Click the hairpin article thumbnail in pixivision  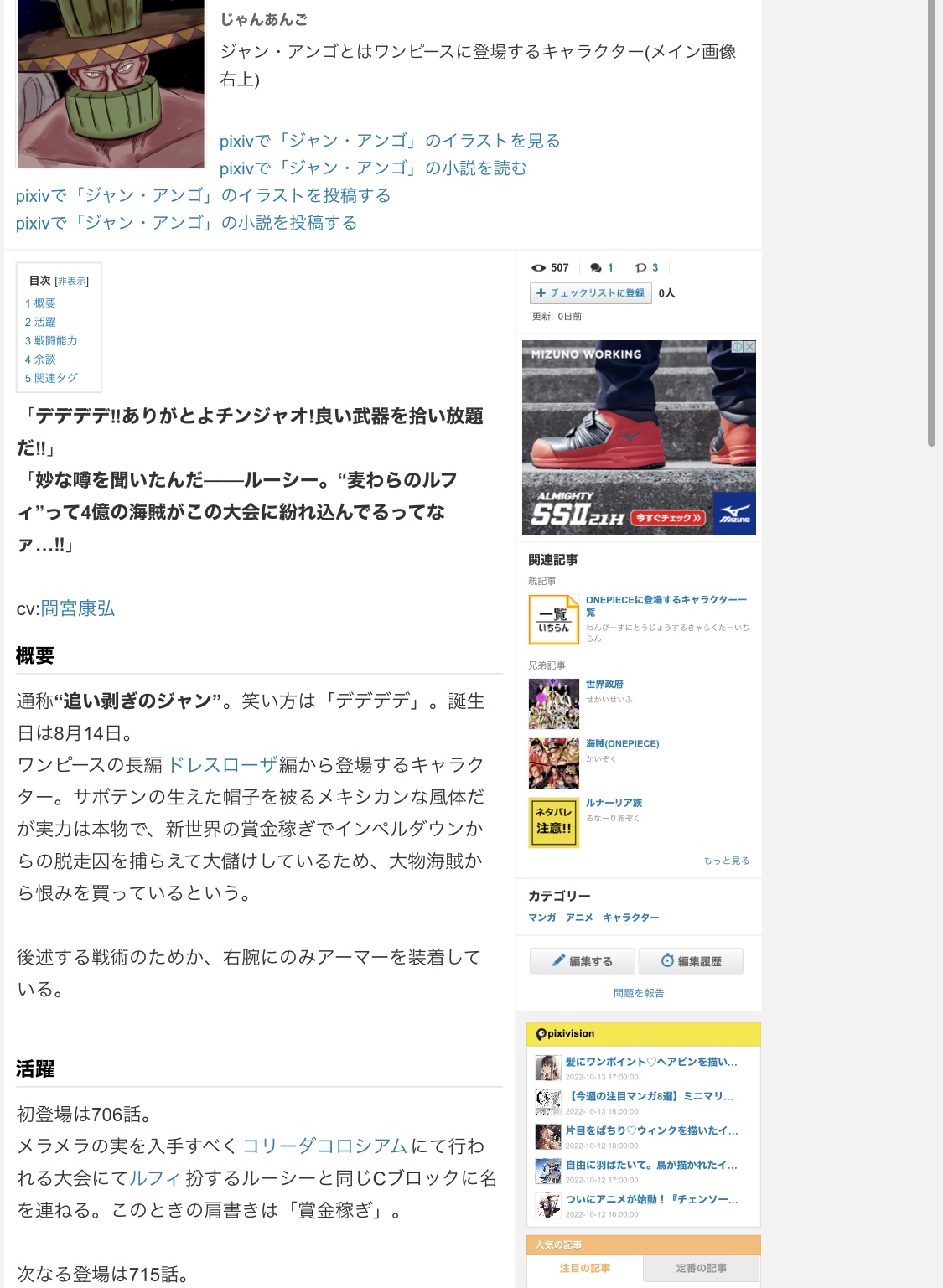(x=548, y=1068)
